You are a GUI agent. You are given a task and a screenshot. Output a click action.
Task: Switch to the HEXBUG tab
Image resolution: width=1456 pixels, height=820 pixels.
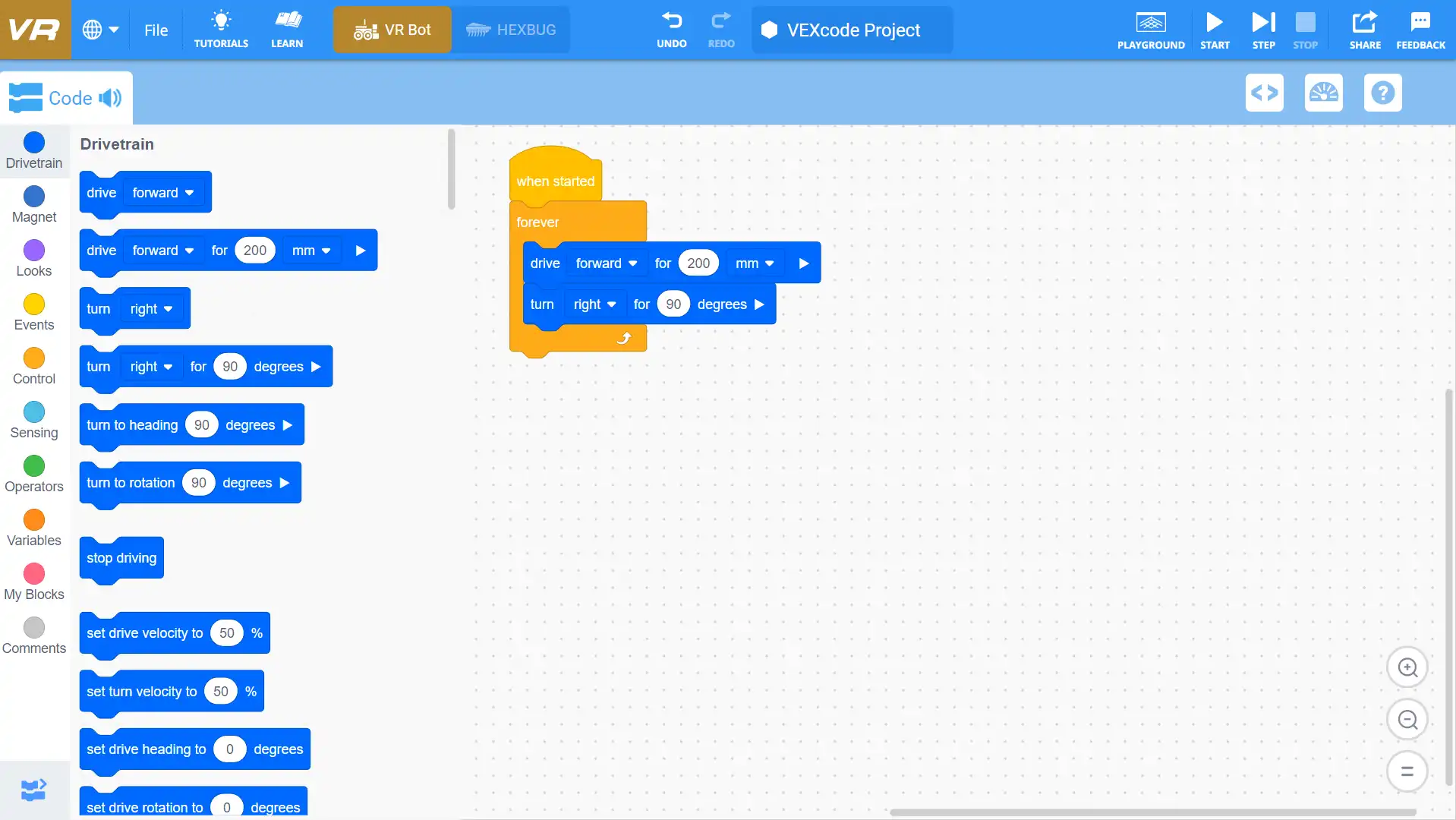[x=511, y=30]
